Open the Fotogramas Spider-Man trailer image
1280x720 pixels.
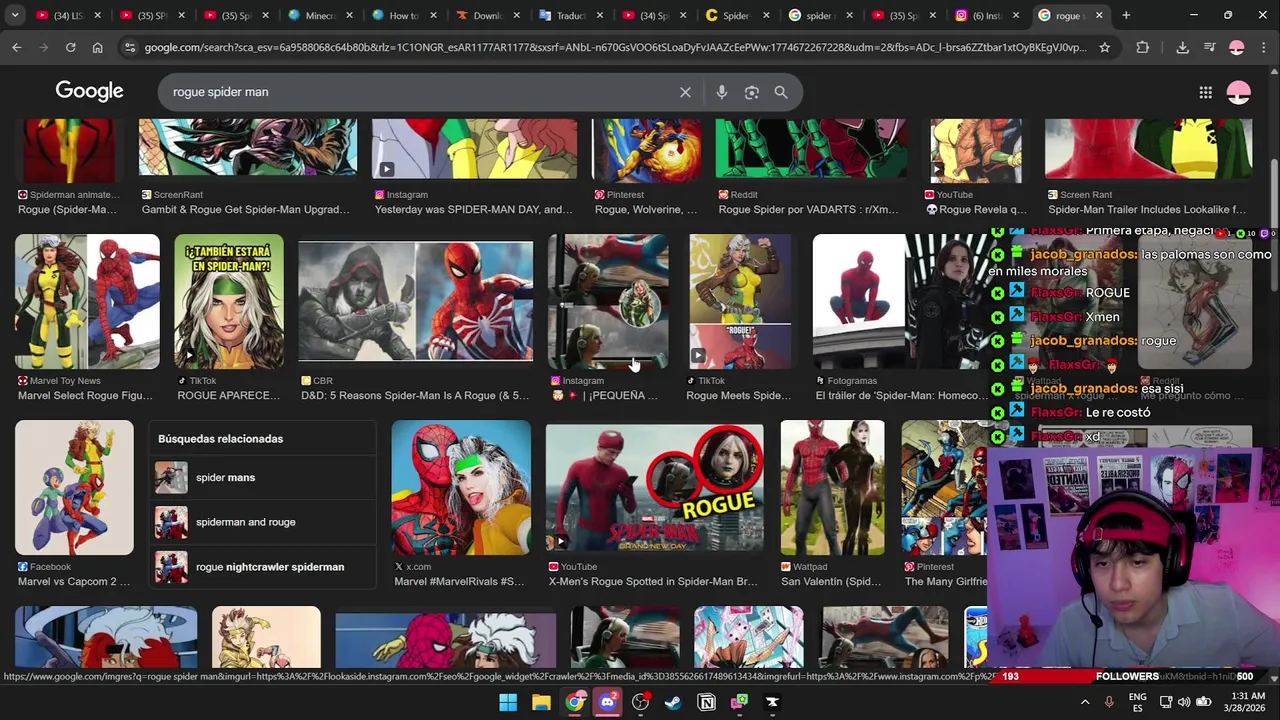pos(900,301)
